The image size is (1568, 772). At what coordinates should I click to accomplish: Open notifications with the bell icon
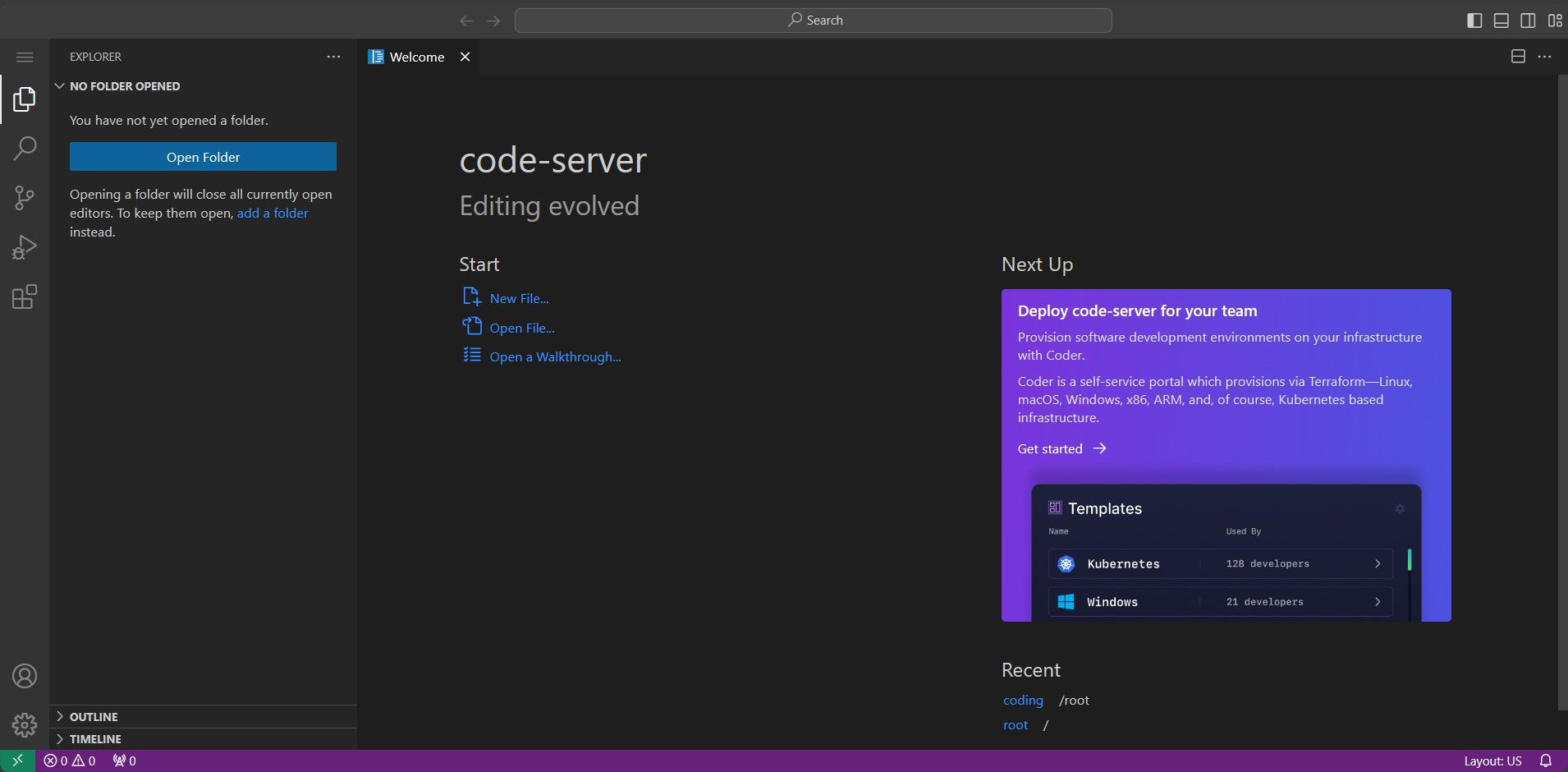1546,761
